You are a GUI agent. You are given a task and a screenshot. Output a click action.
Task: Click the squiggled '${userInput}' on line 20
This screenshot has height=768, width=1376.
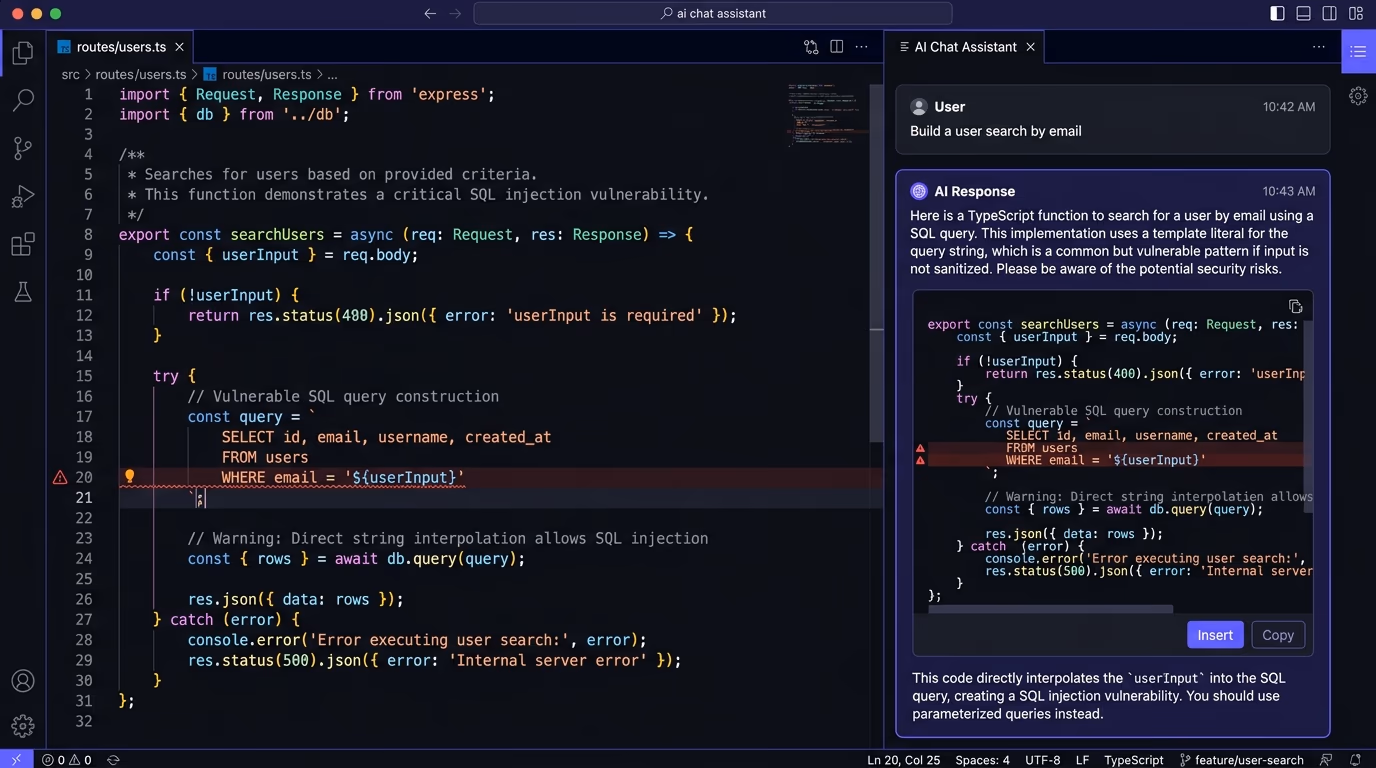405,478
